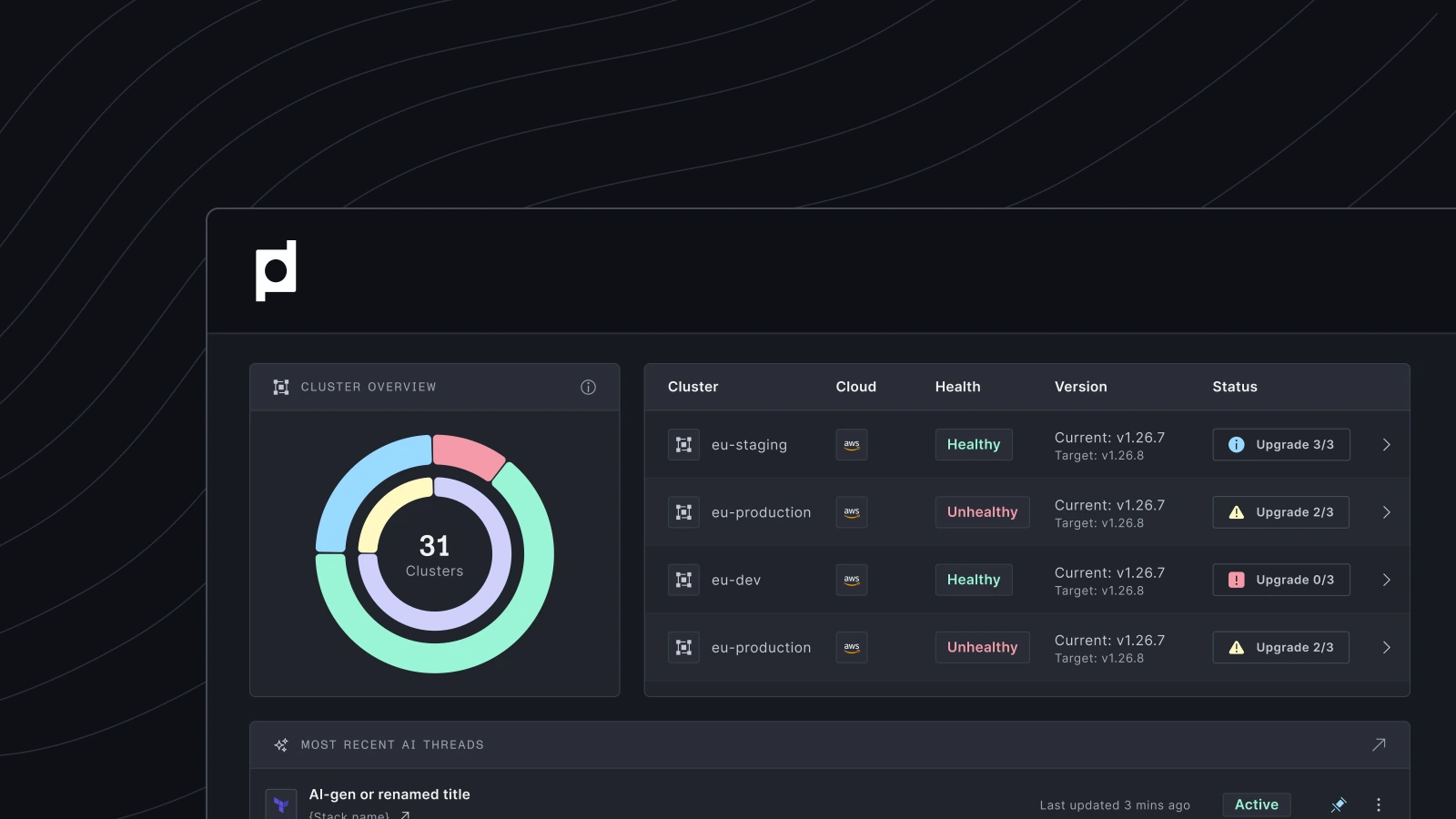Click the "Last updated 3 mins ago" text
The image size is (1456, 819).
point(1115,805)
